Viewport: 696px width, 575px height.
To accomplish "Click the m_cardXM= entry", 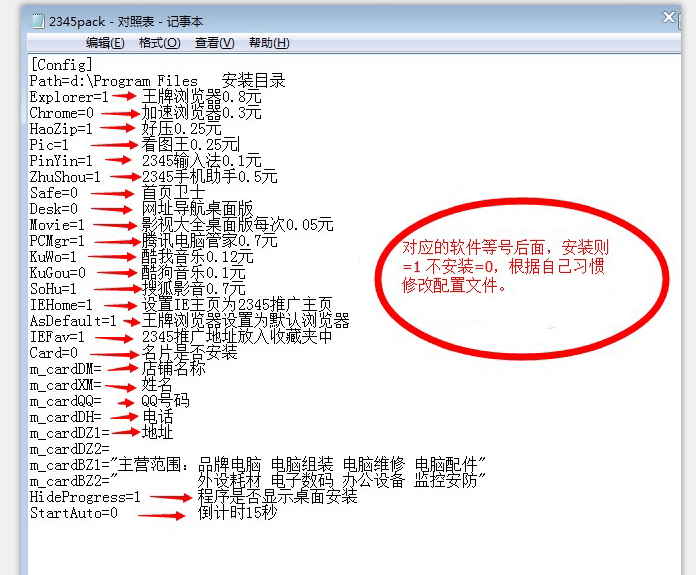I will [66, 385].
